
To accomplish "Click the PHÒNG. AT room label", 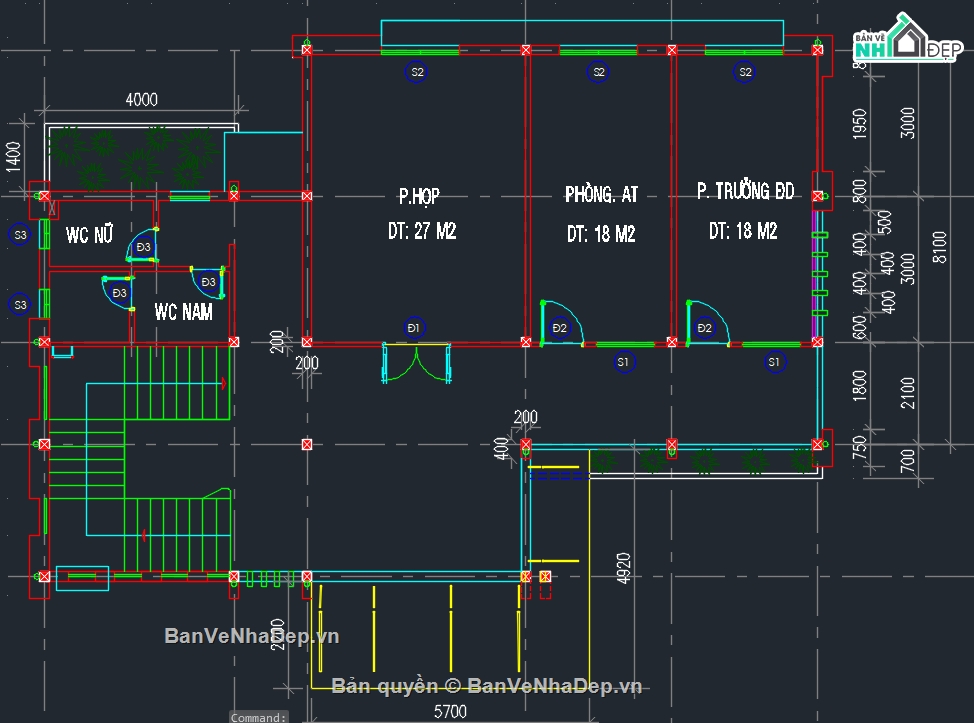I will (x=600, y=194).
